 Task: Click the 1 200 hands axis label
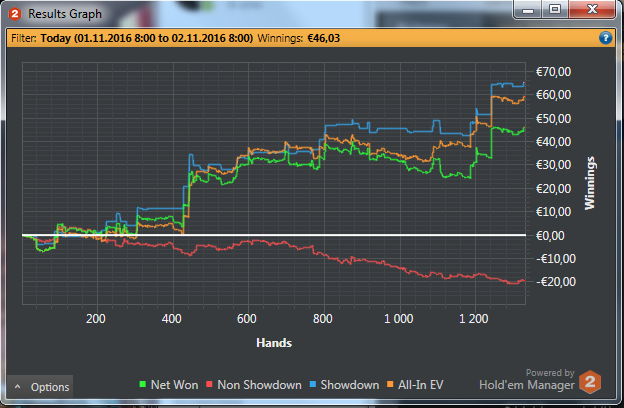(474, 319)
